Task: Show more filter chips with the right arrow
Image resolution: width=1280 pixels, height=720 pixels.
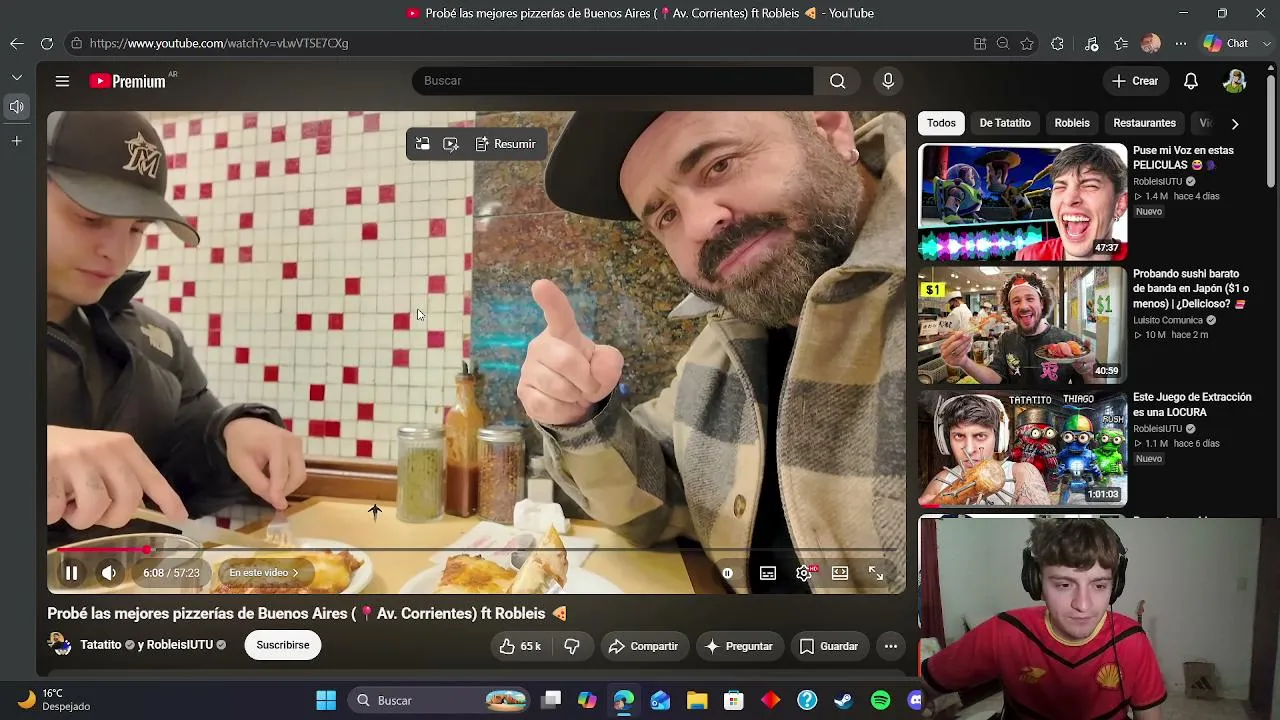Action: click(1235, 124)
